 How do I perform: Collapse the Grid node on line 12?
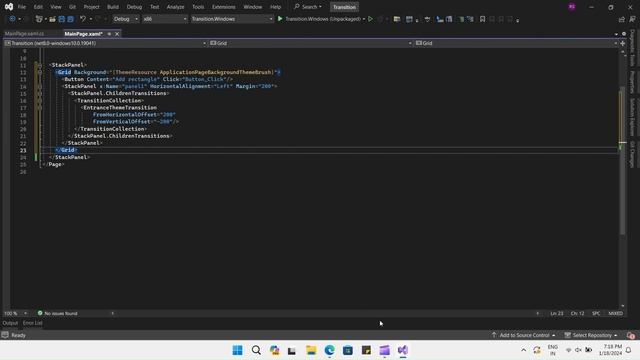(x=40, y=72)
